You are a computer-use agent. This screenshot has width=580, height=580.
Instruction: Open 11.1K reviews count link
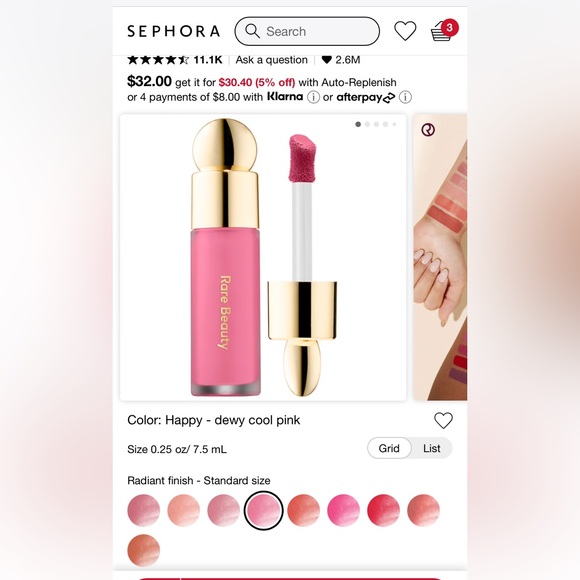tap(208, 60)
